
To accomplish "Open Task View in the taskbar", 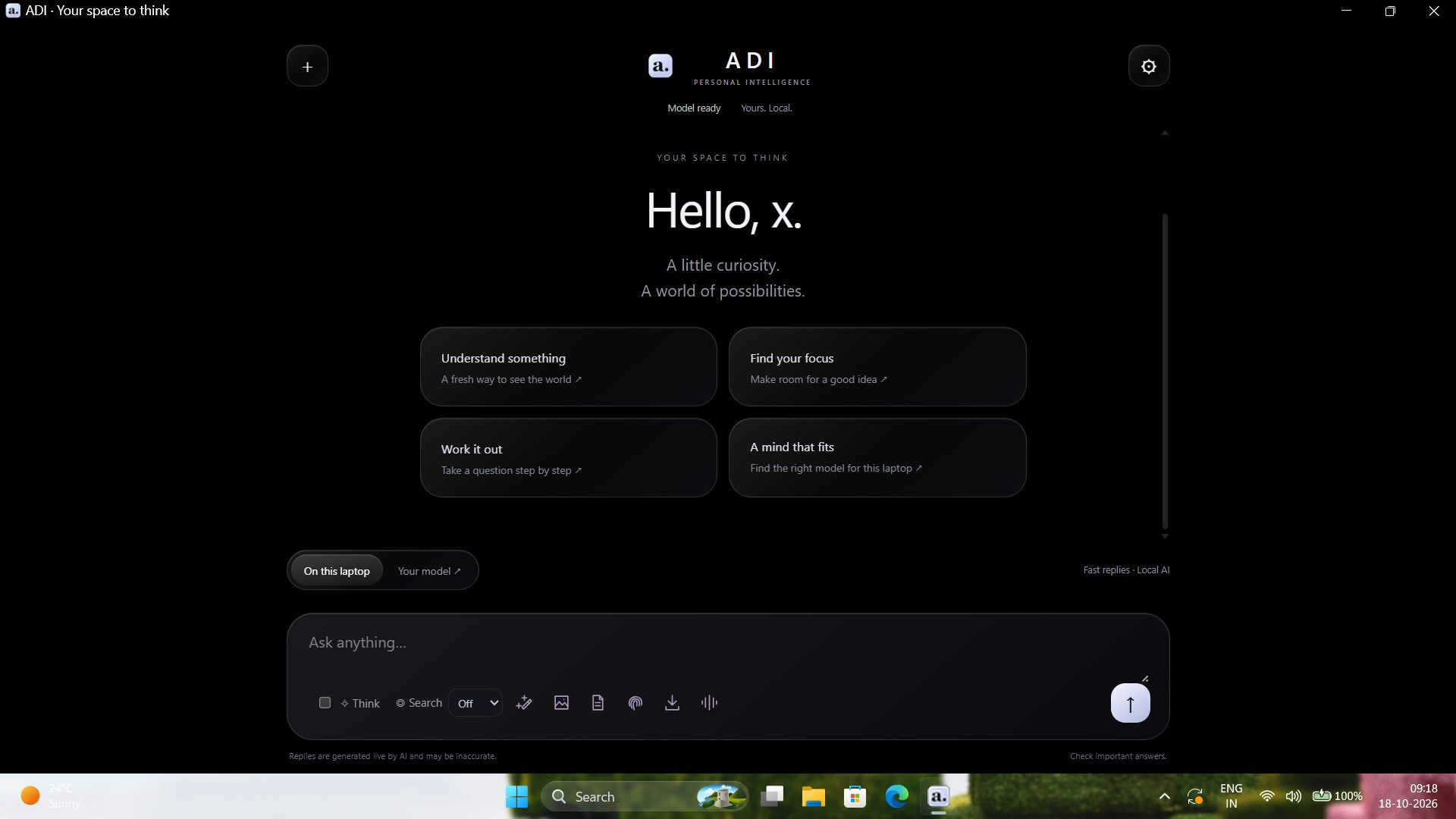I will 772,796.
